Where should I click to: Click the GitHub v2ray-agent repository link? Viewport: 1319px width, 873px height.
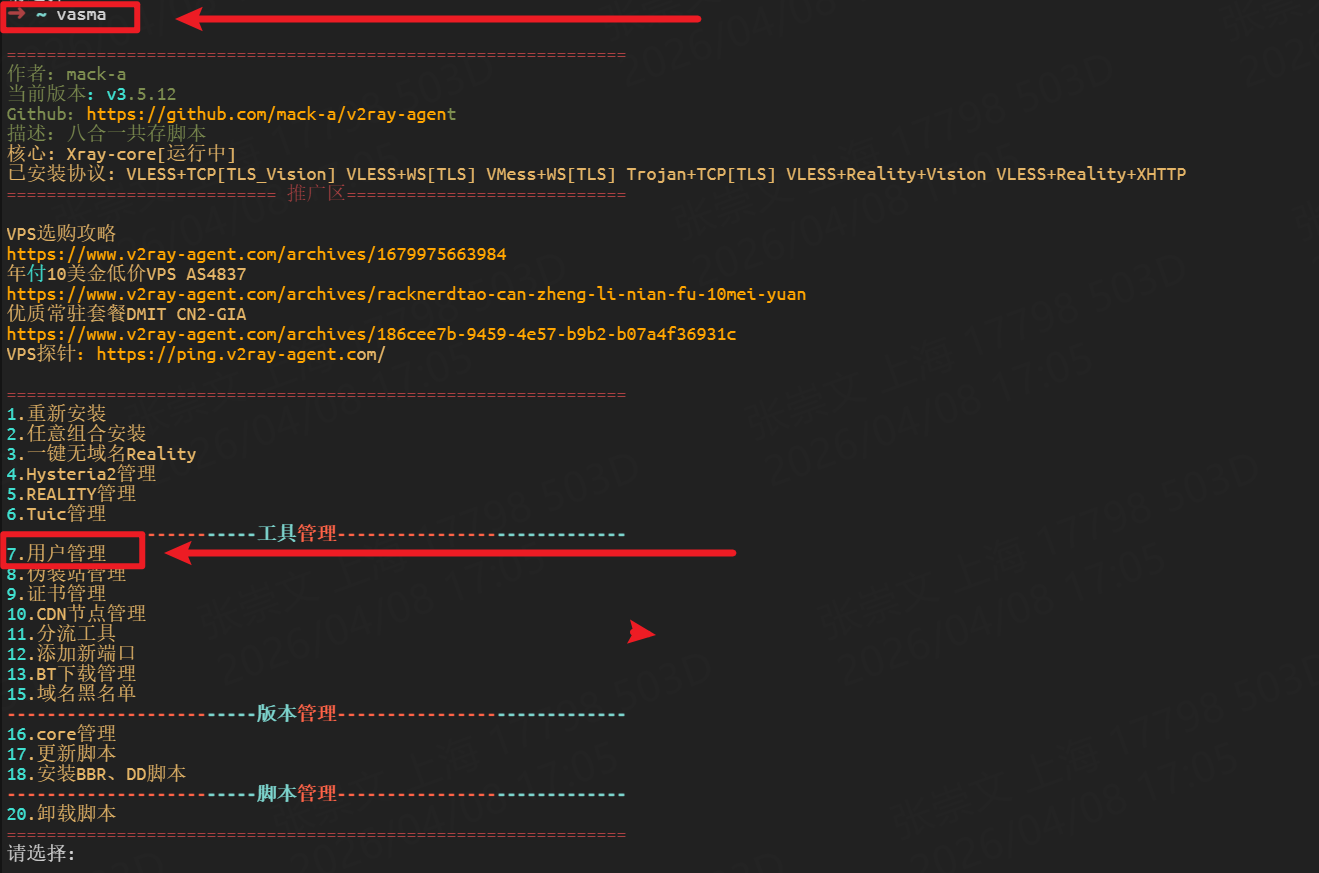click(x=271, y=114)
